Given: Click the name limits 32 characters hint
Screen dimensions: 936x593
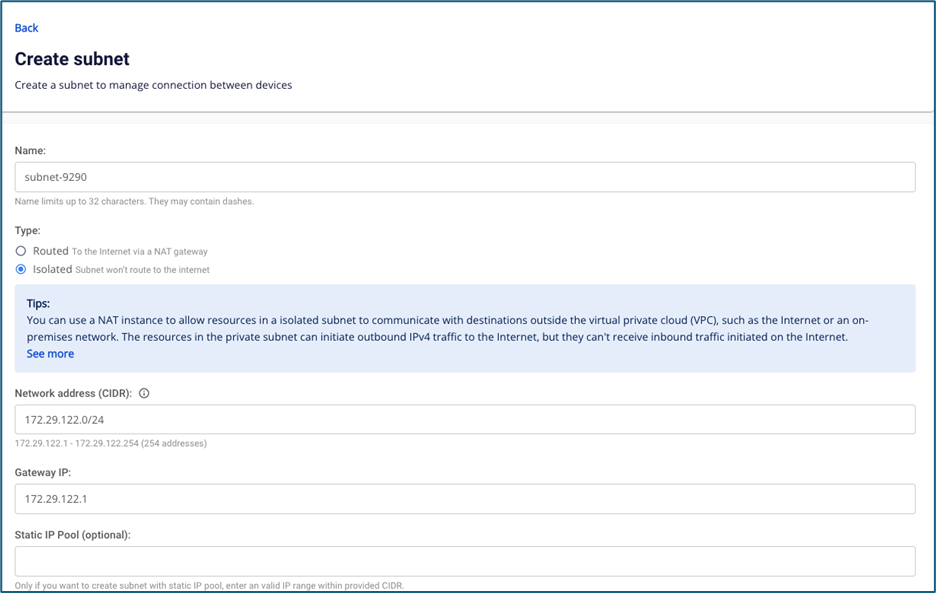Looking at the screenshot, I should pos(134,201).
